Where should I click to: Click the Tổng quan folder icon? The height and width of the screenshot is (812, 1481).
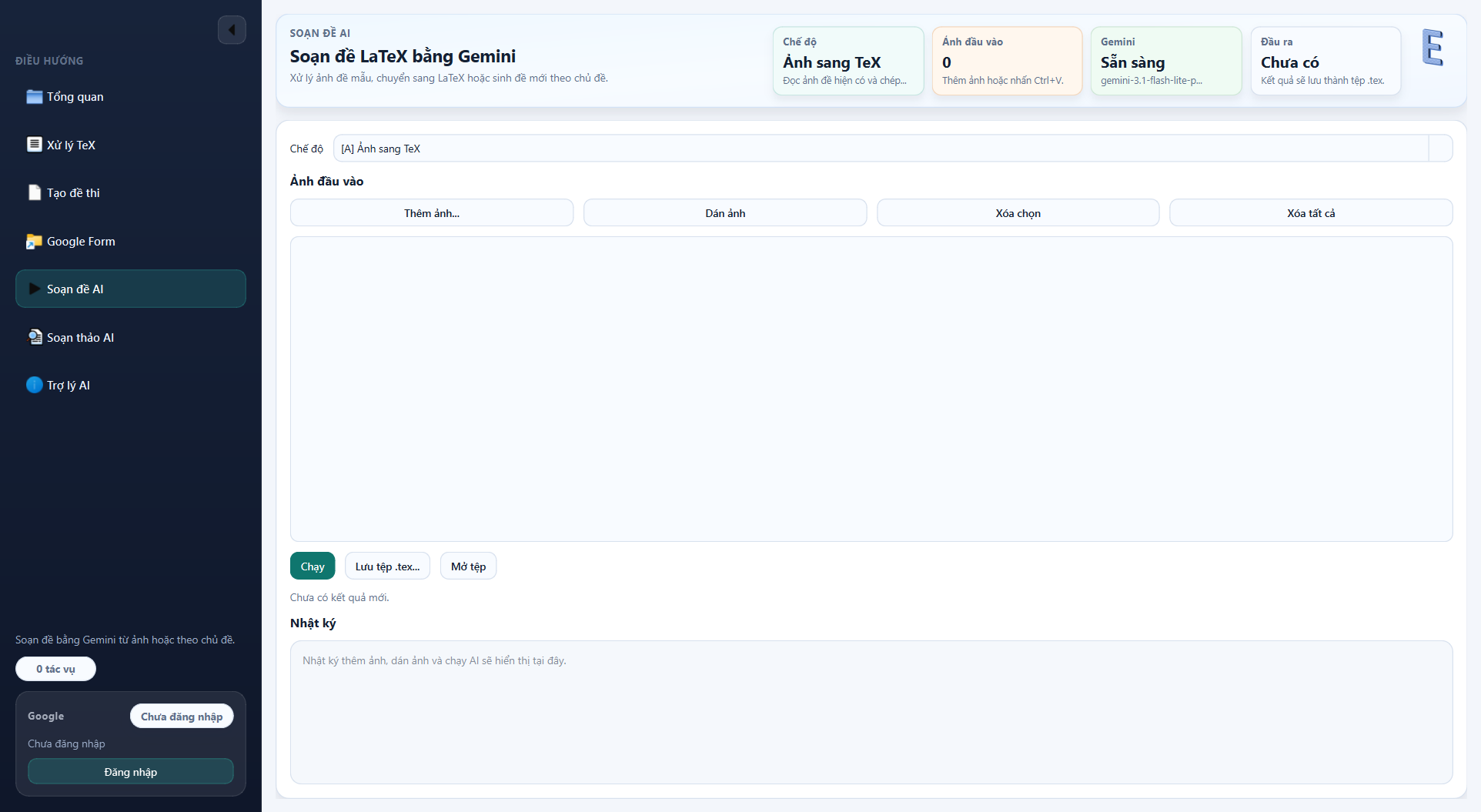point(34,97)
